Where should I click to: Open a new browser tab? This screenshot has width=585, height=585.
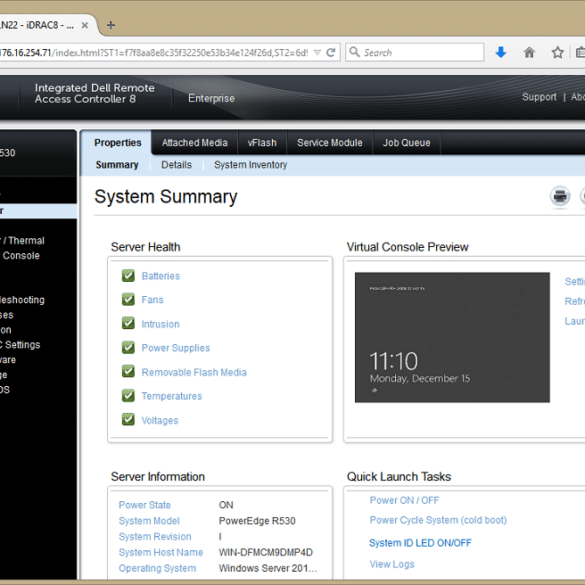(110, 25)
